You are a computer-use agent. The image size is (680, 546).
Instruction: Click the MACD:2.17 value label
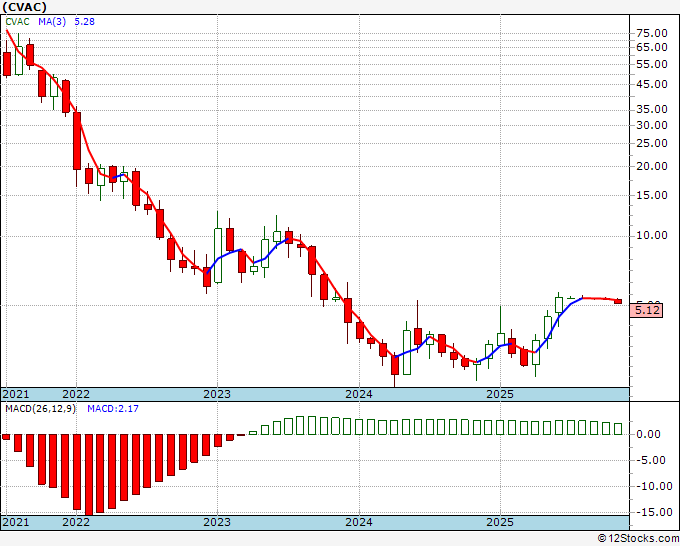click(113, 409)
